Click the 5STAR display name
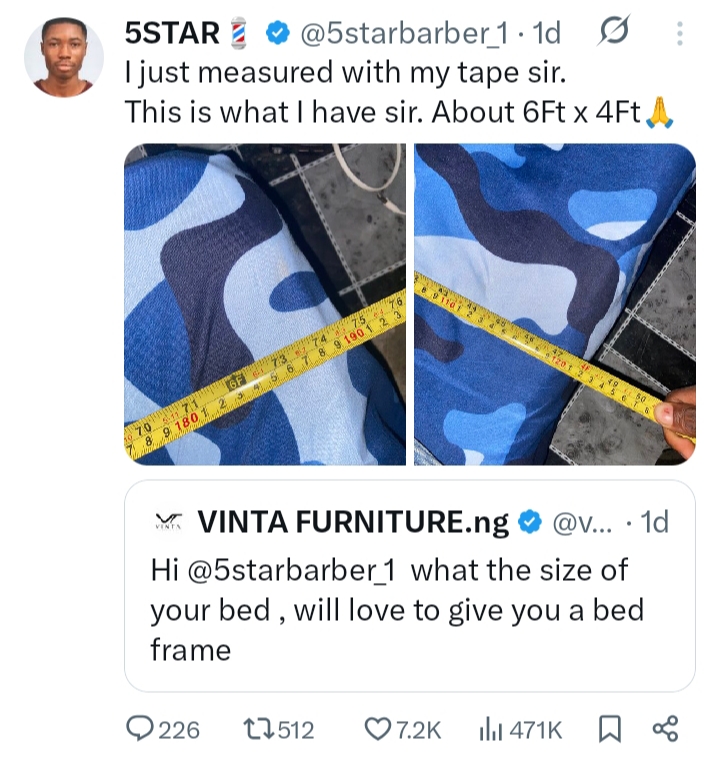720x761 pixels. click(x=172, y=34)
